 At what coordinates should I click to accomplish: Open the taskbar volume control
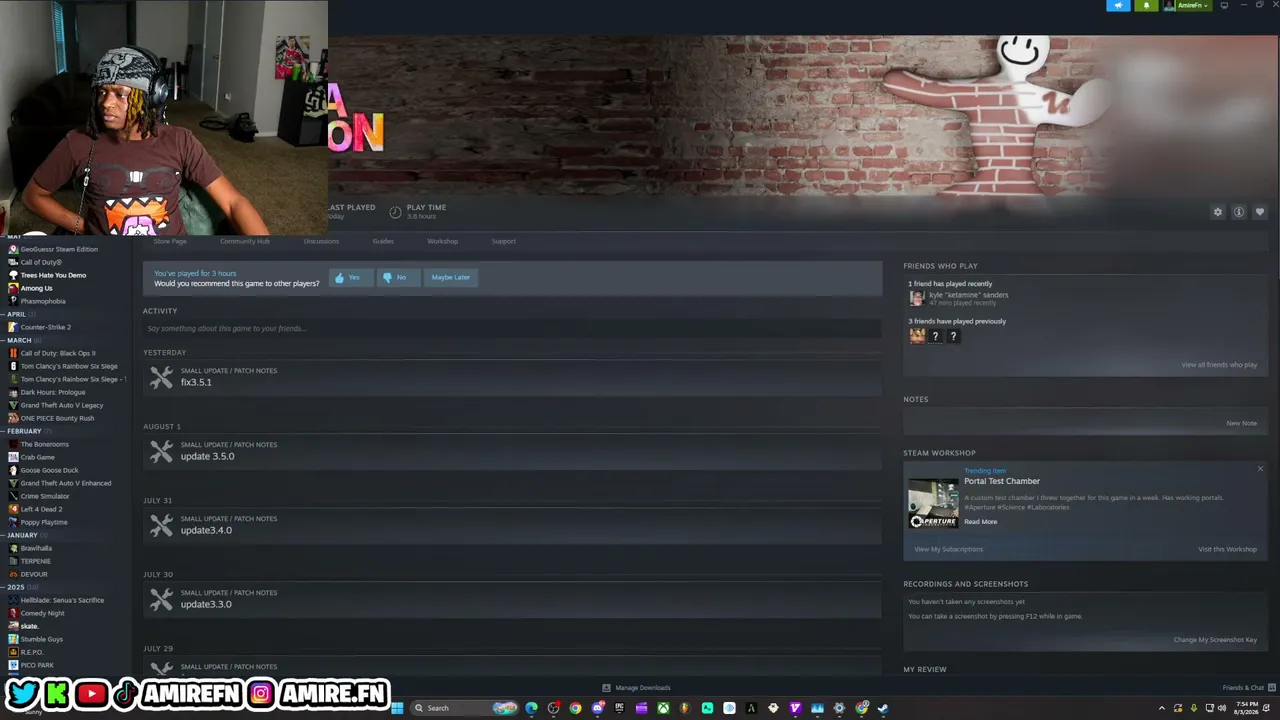click(1221, 708)
